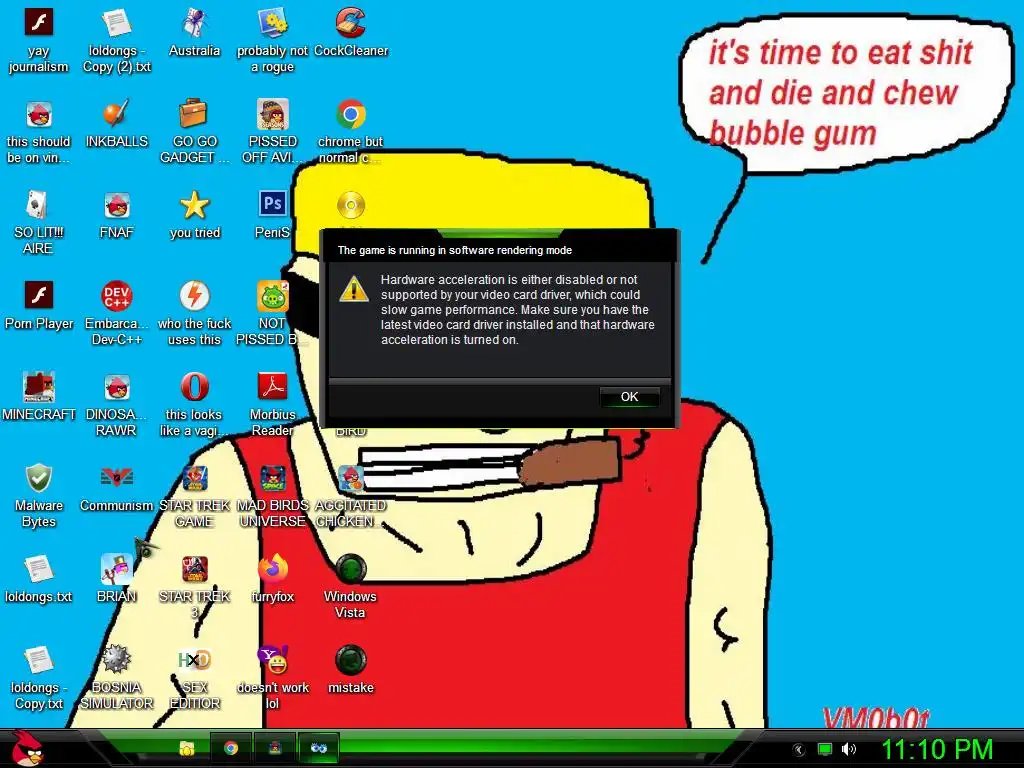Open 'SEX EDITIOR' HxD icon
Viewport: 1024px width, 768px height.
195,660
